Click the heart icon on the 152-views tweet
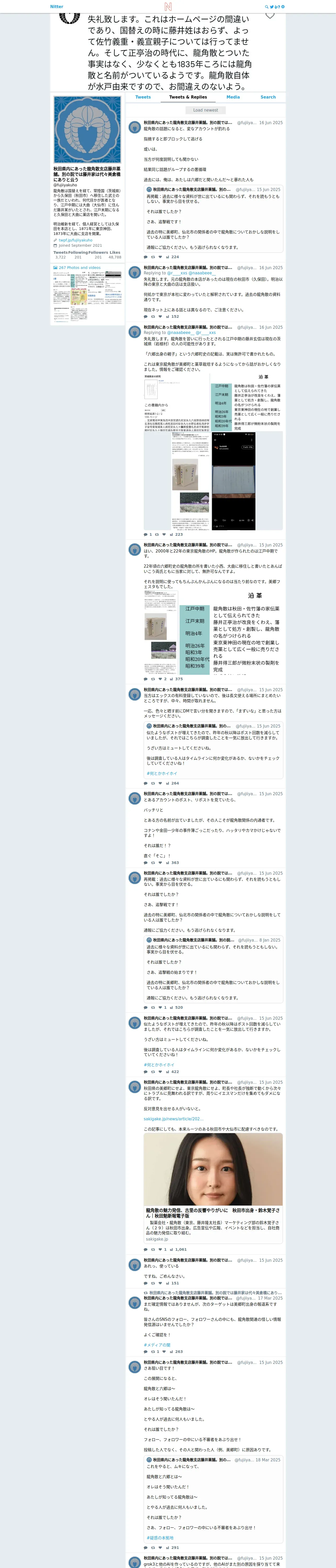The height and width of the screenshot is (1568, 336). point(160,316)
